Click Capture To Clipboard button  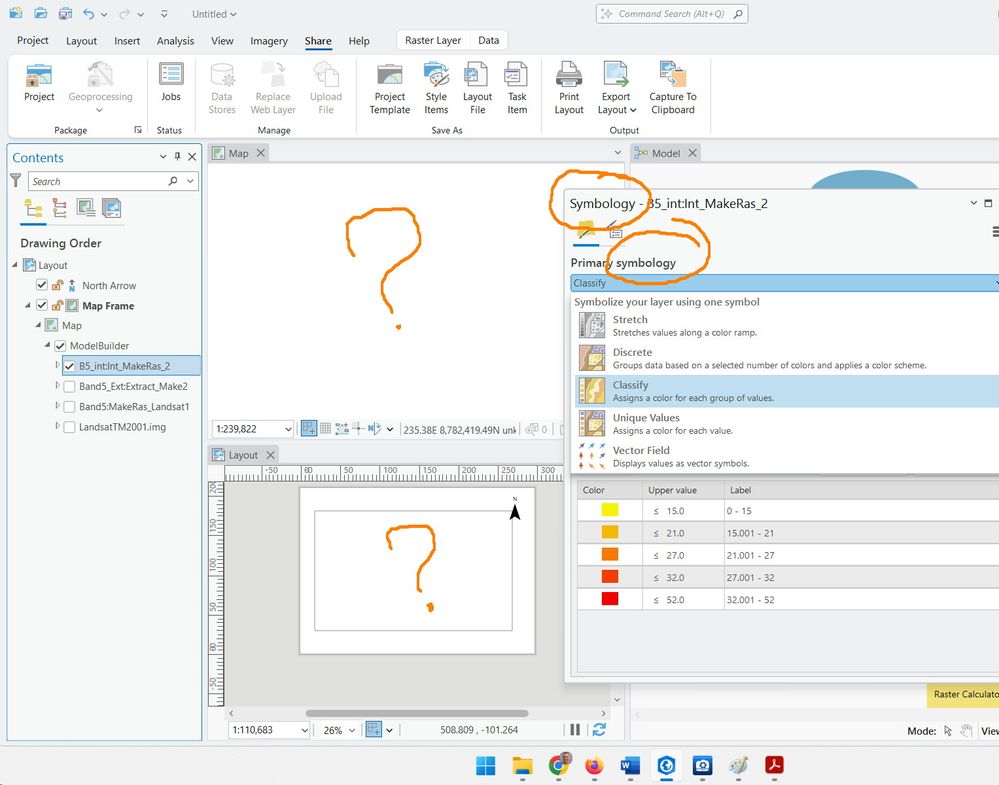[673, 89]
